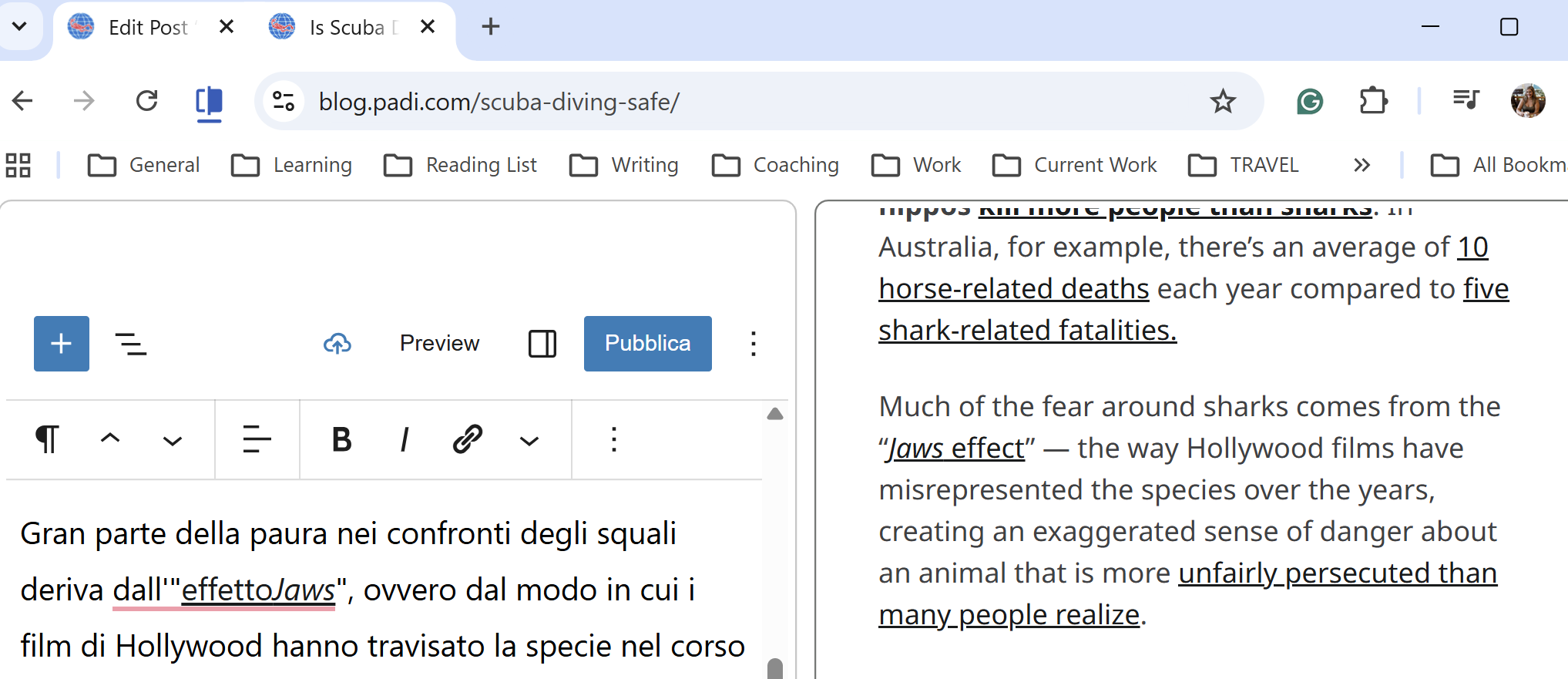Open block options three-dot menu

(614, 440)
